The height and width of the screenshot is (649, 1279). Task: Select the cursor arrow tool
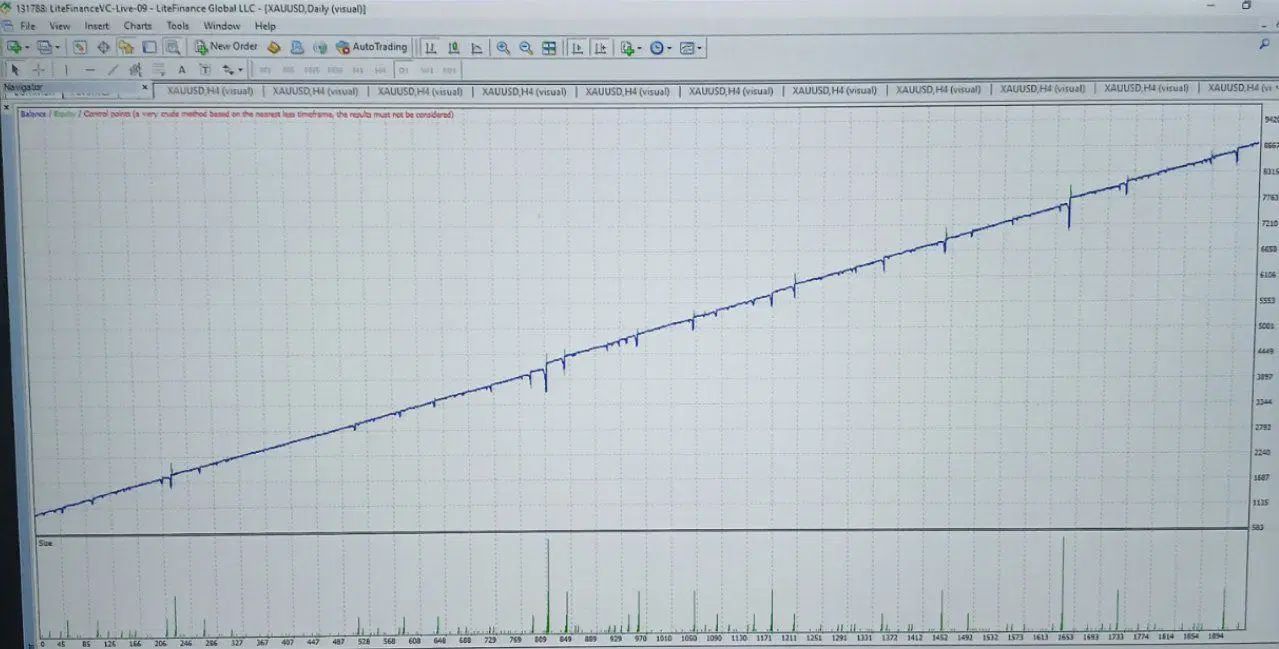tap(15, 70)
